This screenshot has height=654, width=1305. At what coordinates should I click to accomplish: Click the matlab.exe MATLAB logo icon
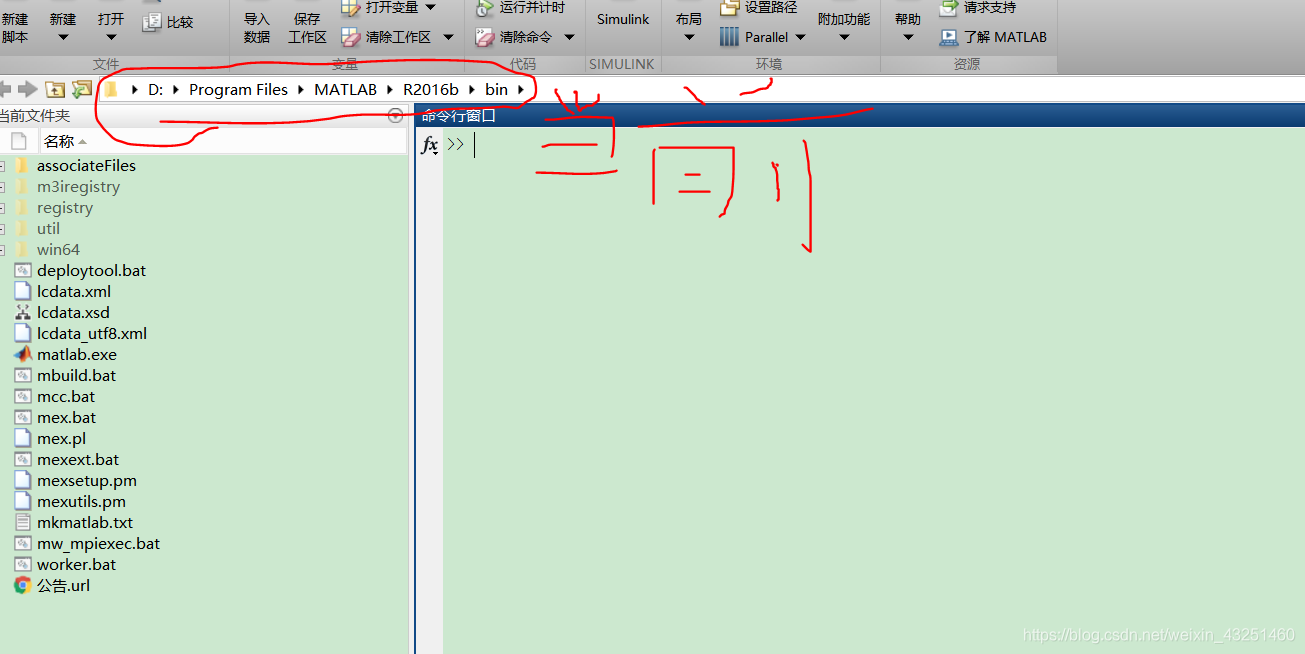click(22, 355)
